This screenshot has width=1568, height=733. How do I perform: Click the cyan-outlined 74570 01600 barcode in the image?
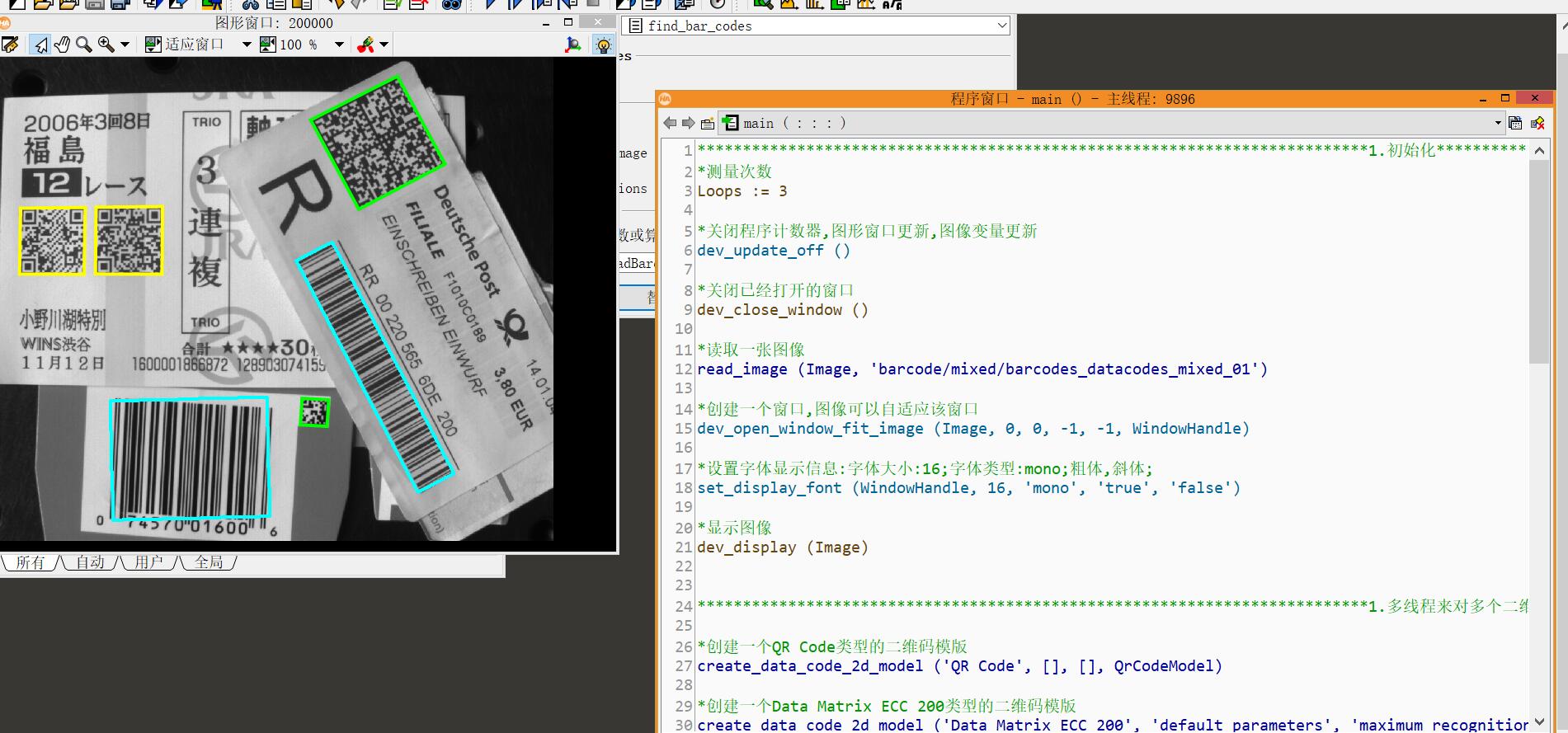pyautogui.click(x=190, y=459)
